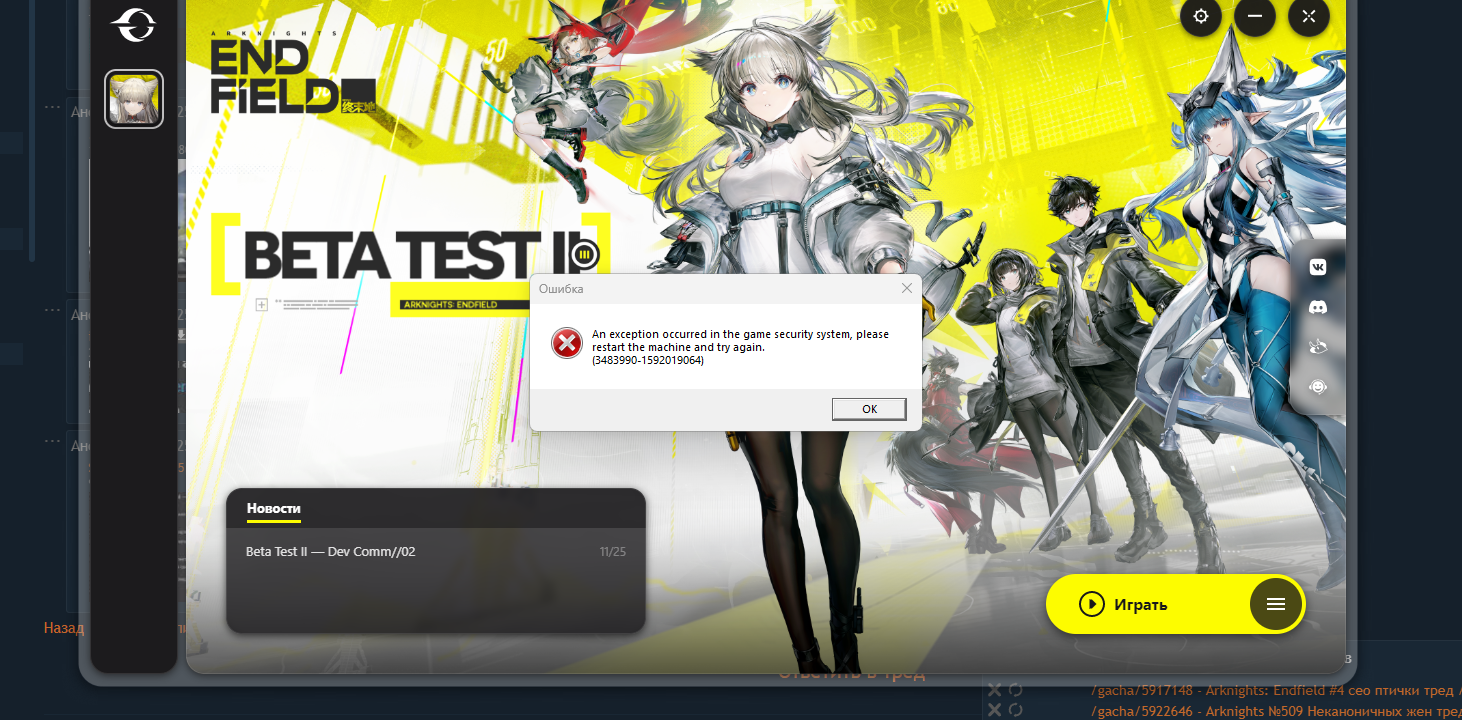Select the Endfield game thumbnail in sidebar
This screenshot has width=1462, height=720.
click(134, 99)
